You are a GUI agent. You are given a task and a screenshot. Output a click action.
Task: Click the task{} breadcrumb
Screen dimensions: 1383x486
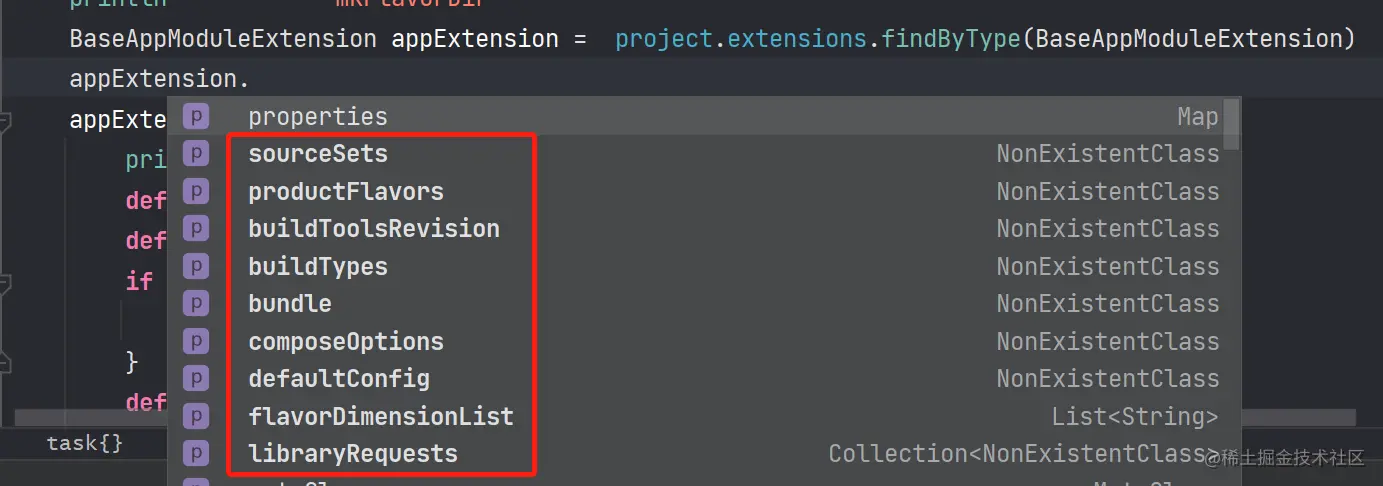click(x=85, y=442)
